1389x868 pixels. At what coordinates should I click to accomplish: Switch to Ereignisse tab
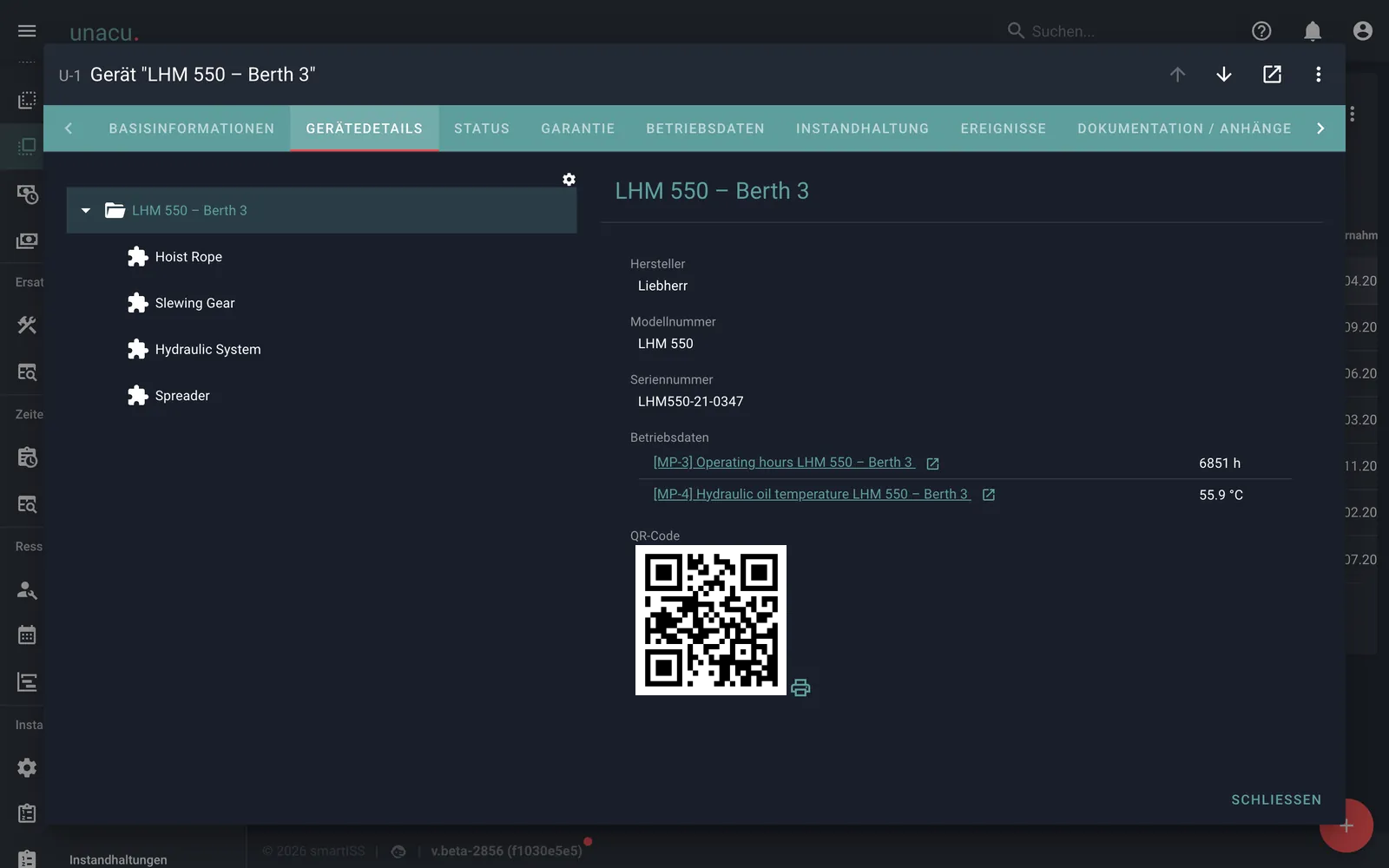[x=1004, y=128]
